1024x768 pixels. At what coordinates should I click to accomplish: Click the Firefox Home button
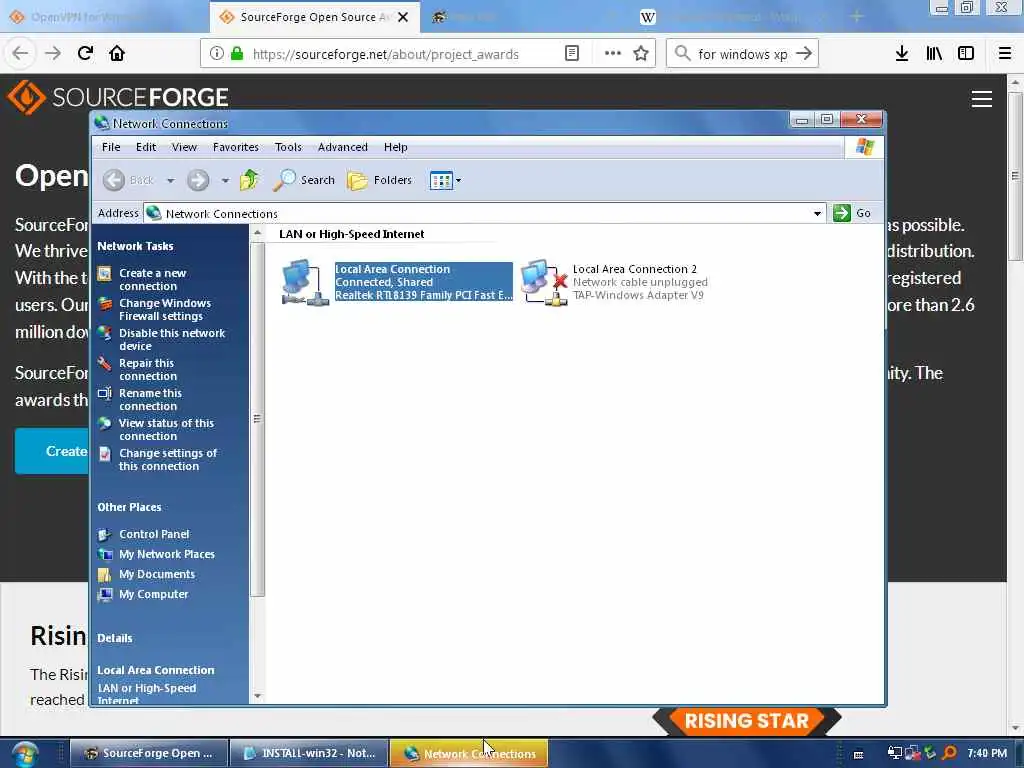(117, 53)
